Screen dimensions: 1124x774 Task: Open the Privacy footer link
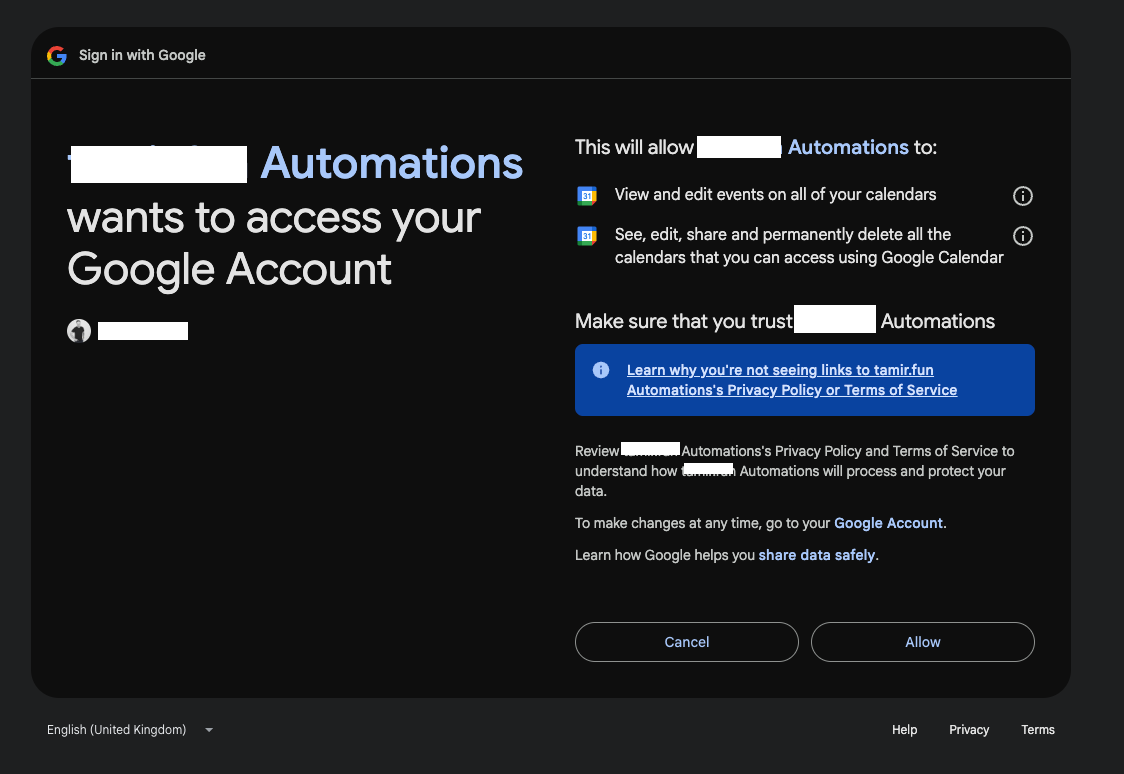[x=968, y=730]
